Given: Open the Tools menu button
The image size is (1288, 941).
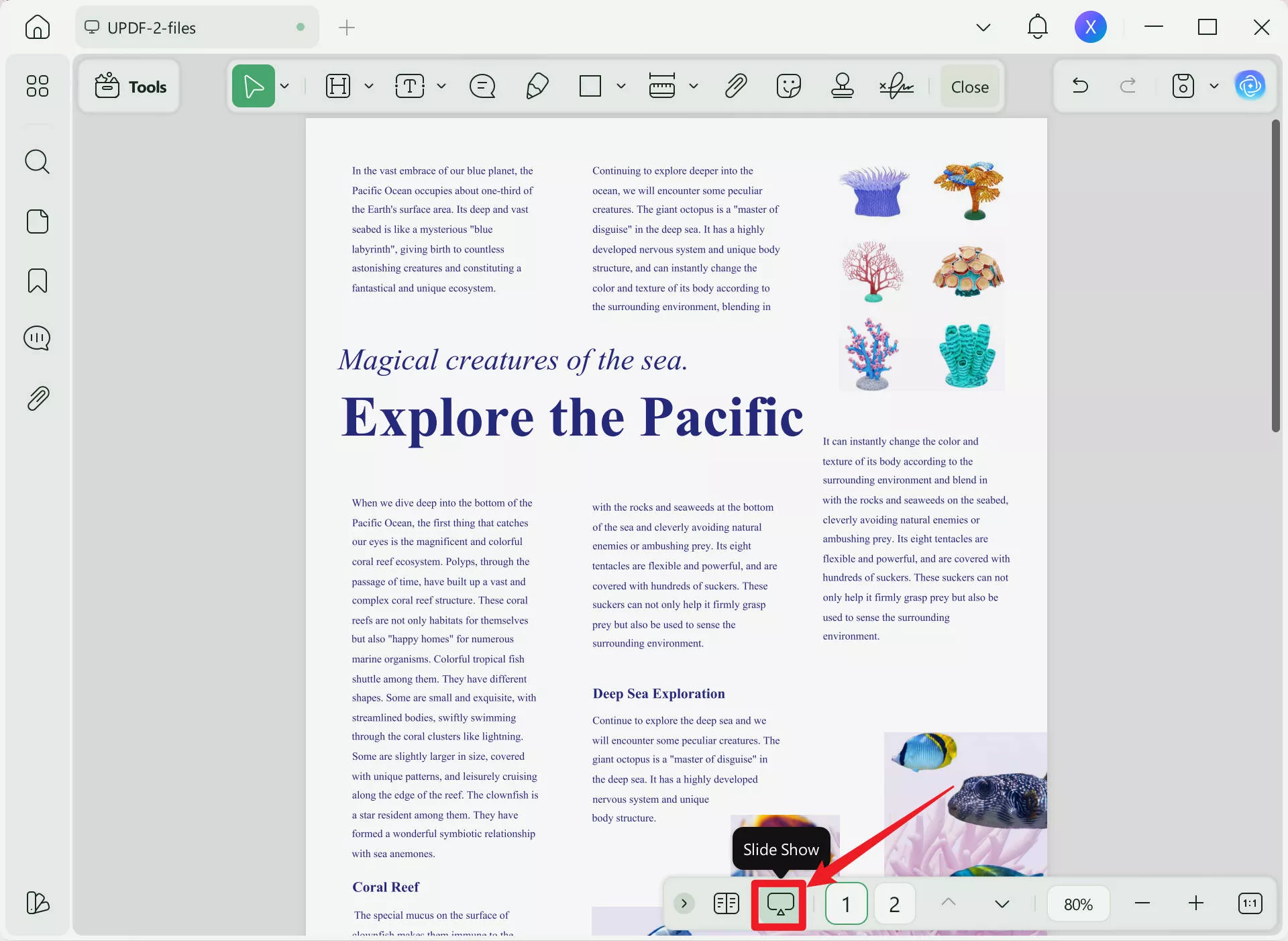Looking at the screenshot, I should pos(130,87).
